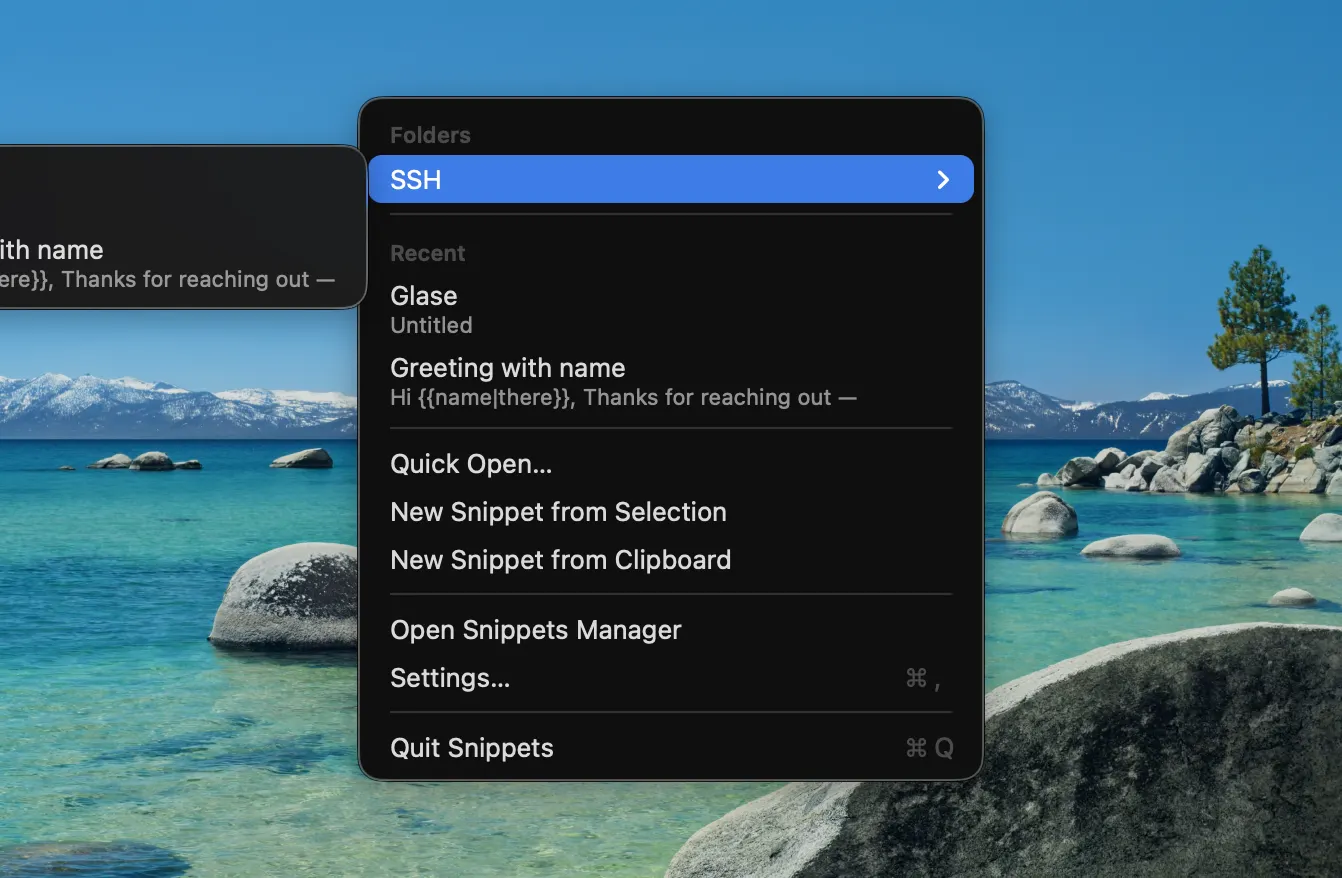Create New Snippet from Selection
The width and height of the screenshot is (1342, 878).
point(670,512)
